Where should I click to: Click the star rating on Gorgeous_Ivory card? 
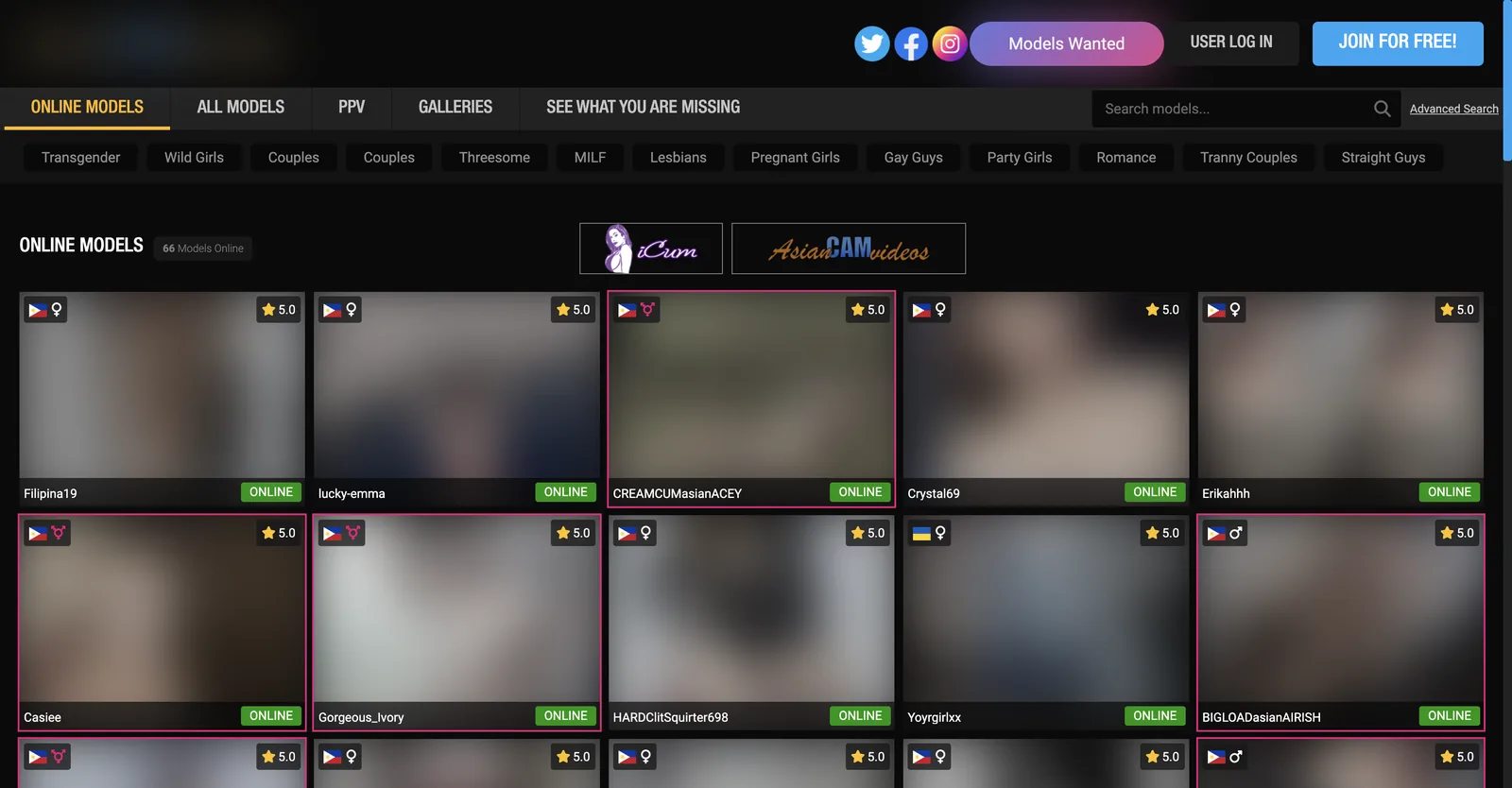click(x=574, y=533)
